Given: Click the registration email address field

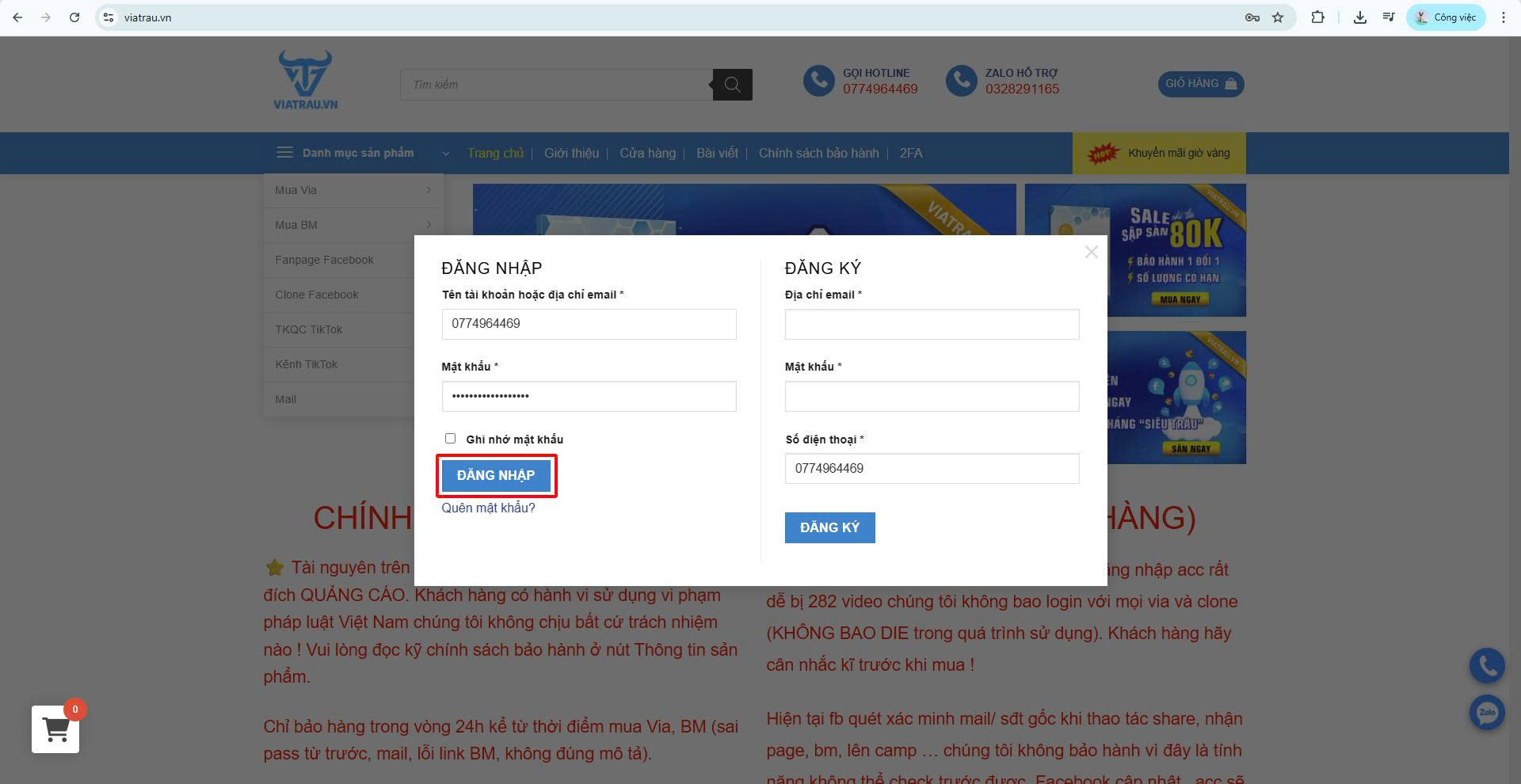Looking at the screenshot, I should click(932, 324).
